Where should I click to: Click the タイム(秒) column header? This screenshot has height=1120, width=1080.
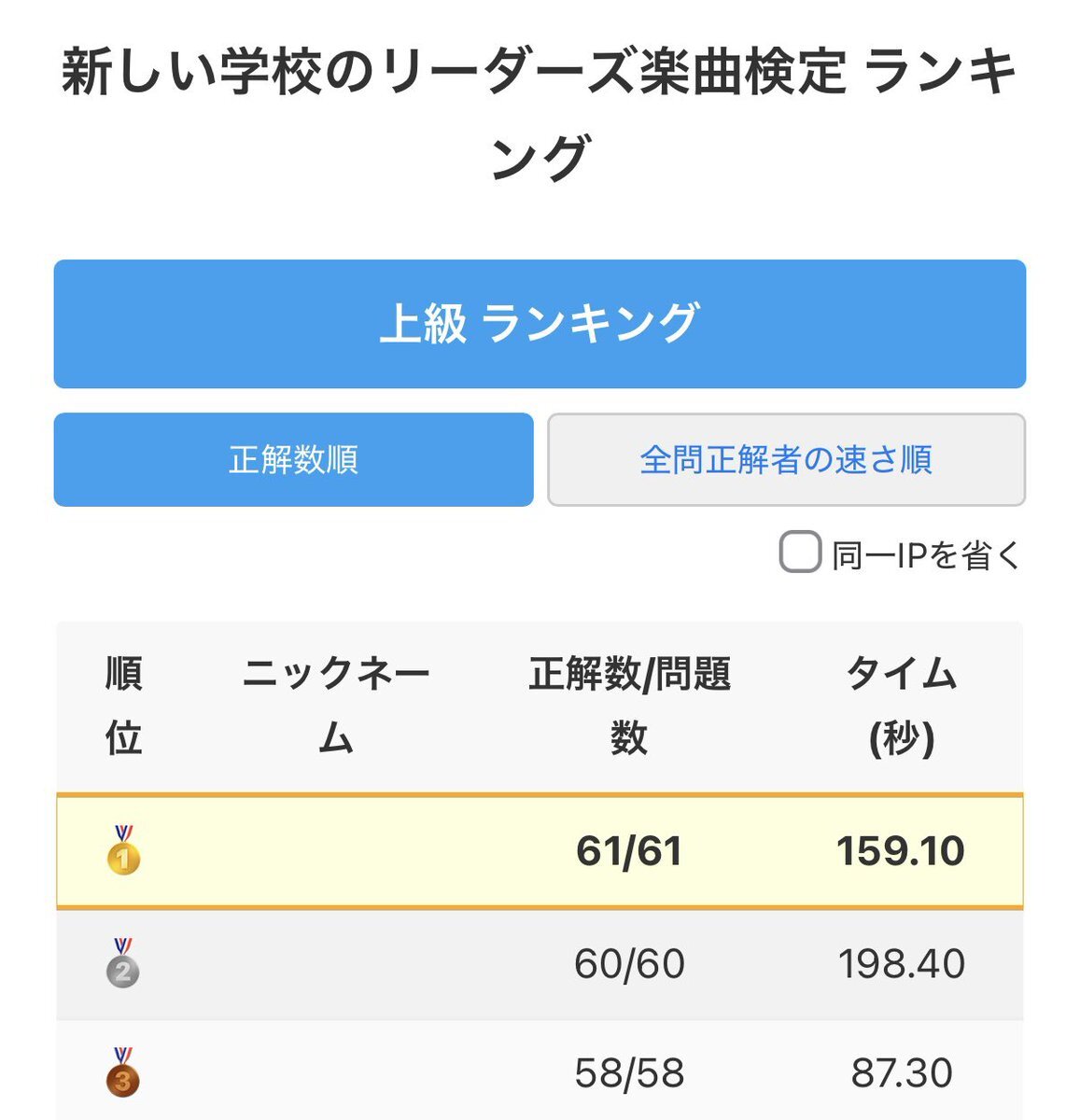pos(902,705)
